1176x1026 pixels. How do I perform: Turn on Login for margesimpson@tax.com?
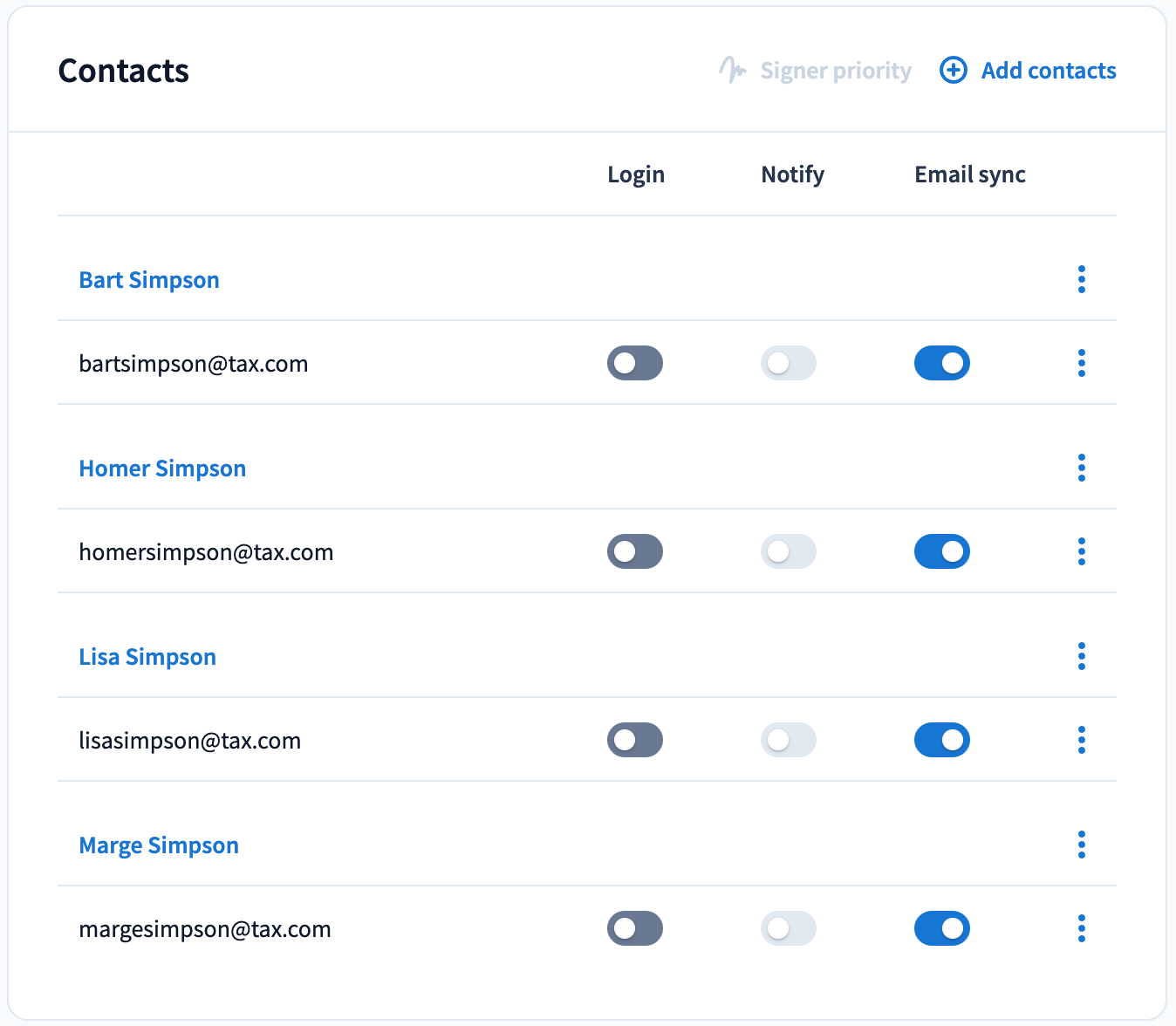tap(635, 928)
